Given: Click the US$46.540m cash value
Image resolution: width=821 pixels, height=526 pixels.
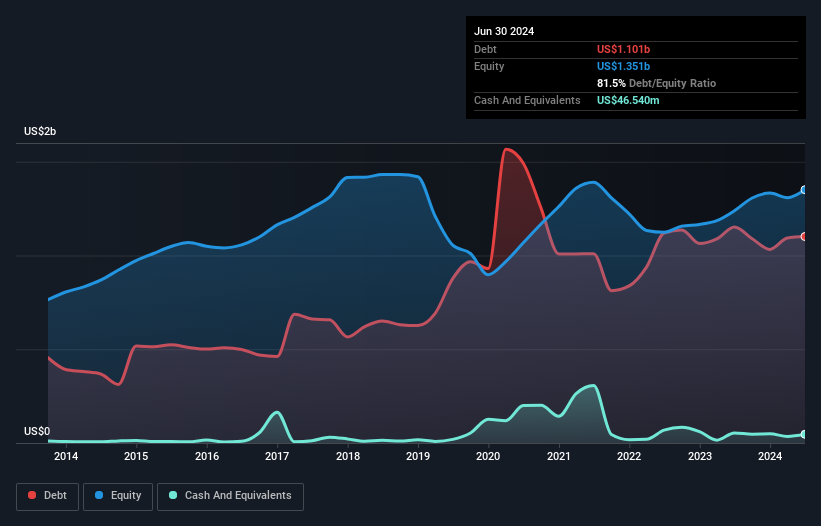Looking at the screenshot, I should [628, 100].
